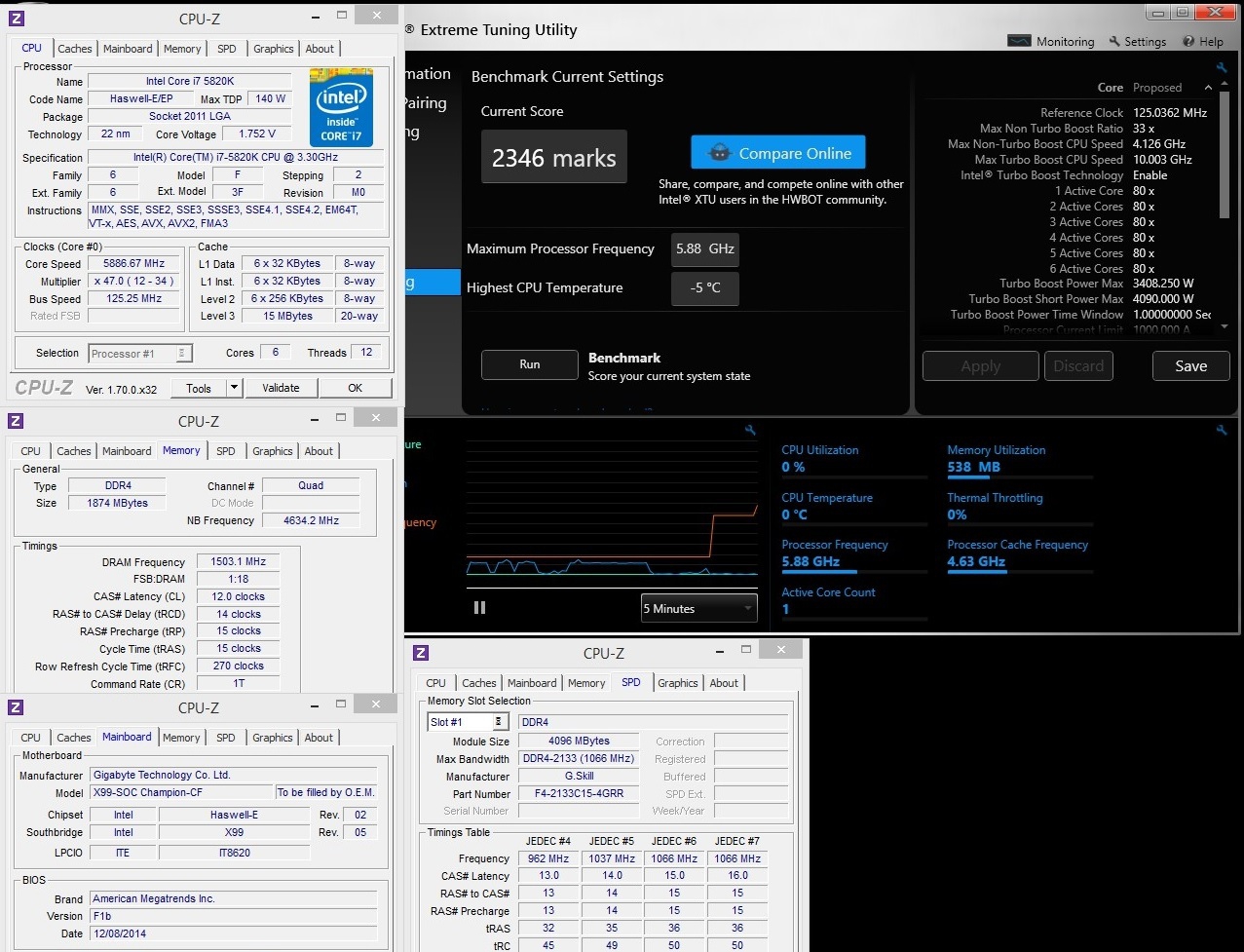This screenshot has height=952, width=1244.
Task: Click CPU-Z title icon in SPD window
Action: (421, 653)
